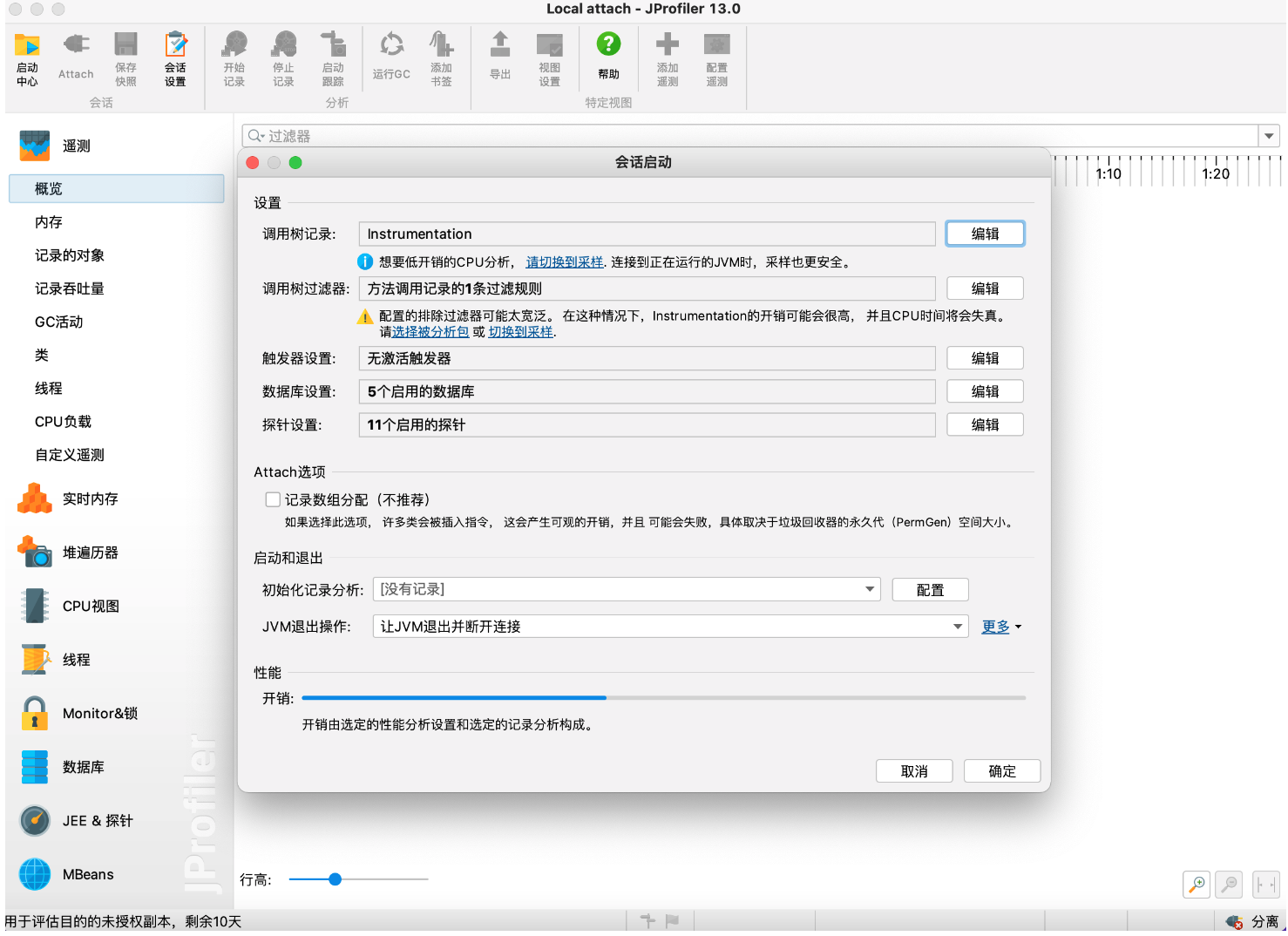Viewport: 1288px width, 936px height.
Task: Open the filter box history dropdown arrow
Action: 1269,136
